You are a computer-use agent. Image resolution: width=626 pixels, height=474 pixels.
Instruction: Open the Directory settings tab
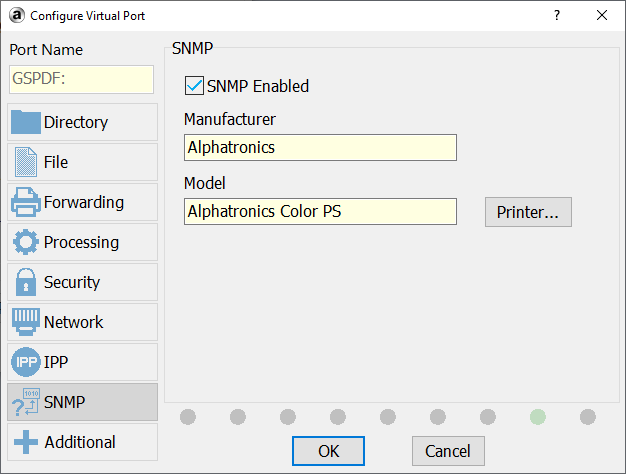[x=82, y=122]
